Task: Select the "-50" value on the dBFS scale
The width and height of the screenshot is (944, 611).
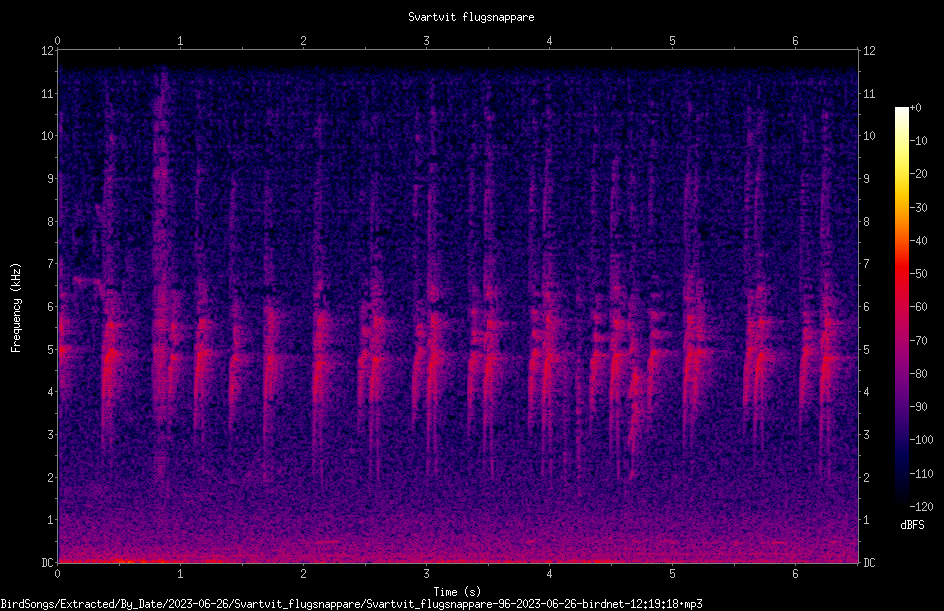Action: (x=919, y=274)
